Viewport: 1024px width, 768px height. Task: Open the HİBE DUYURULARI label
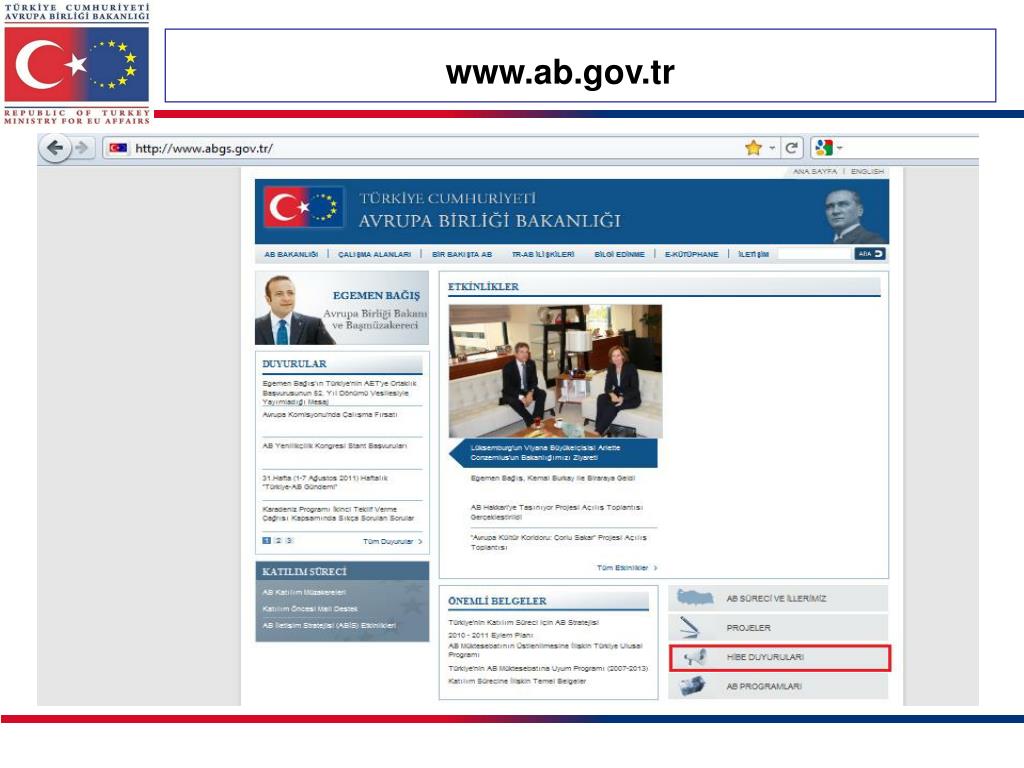pos(765,657)
